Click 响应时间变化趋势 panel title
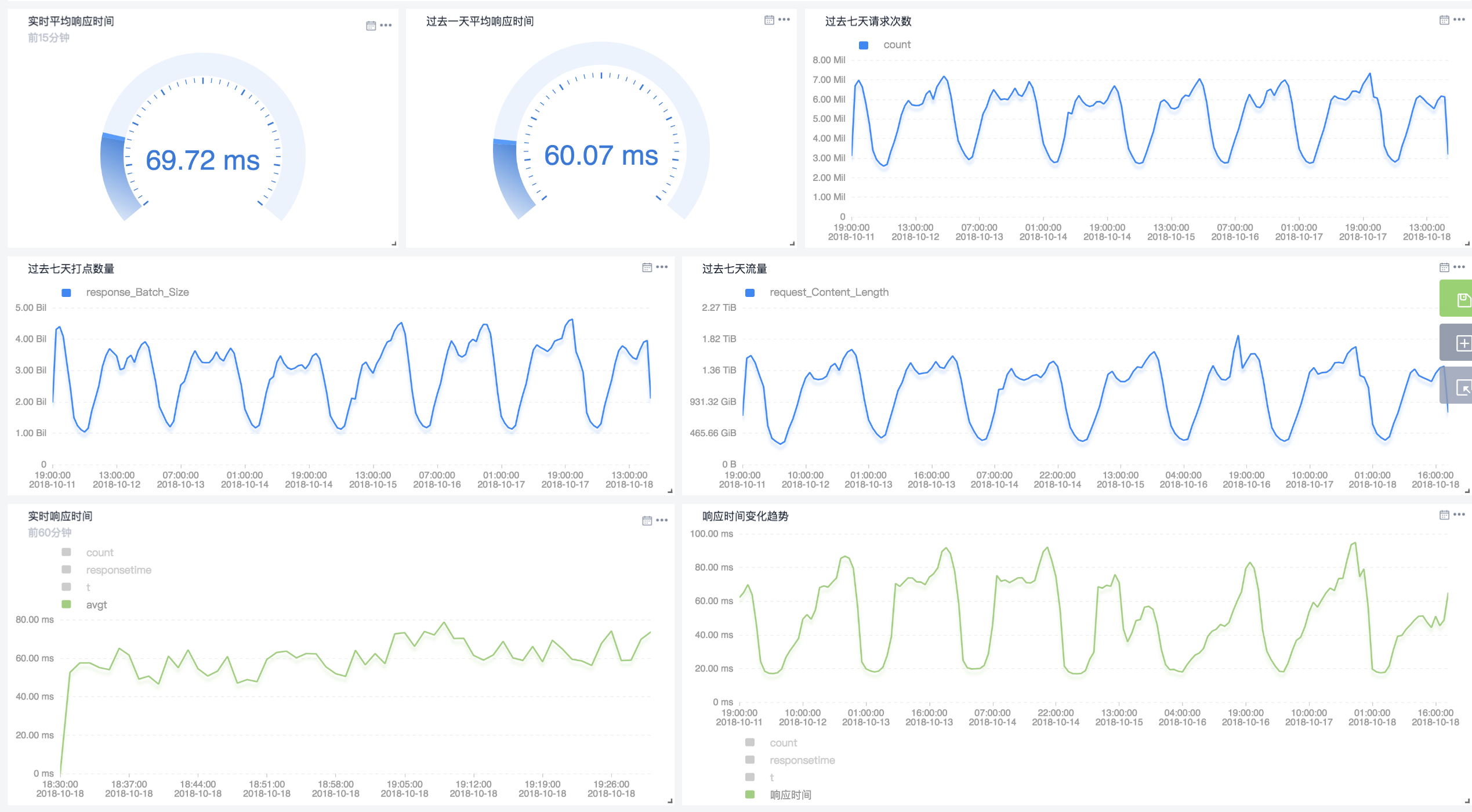This screenshot has width=1472, height=812. coord(745,516)
